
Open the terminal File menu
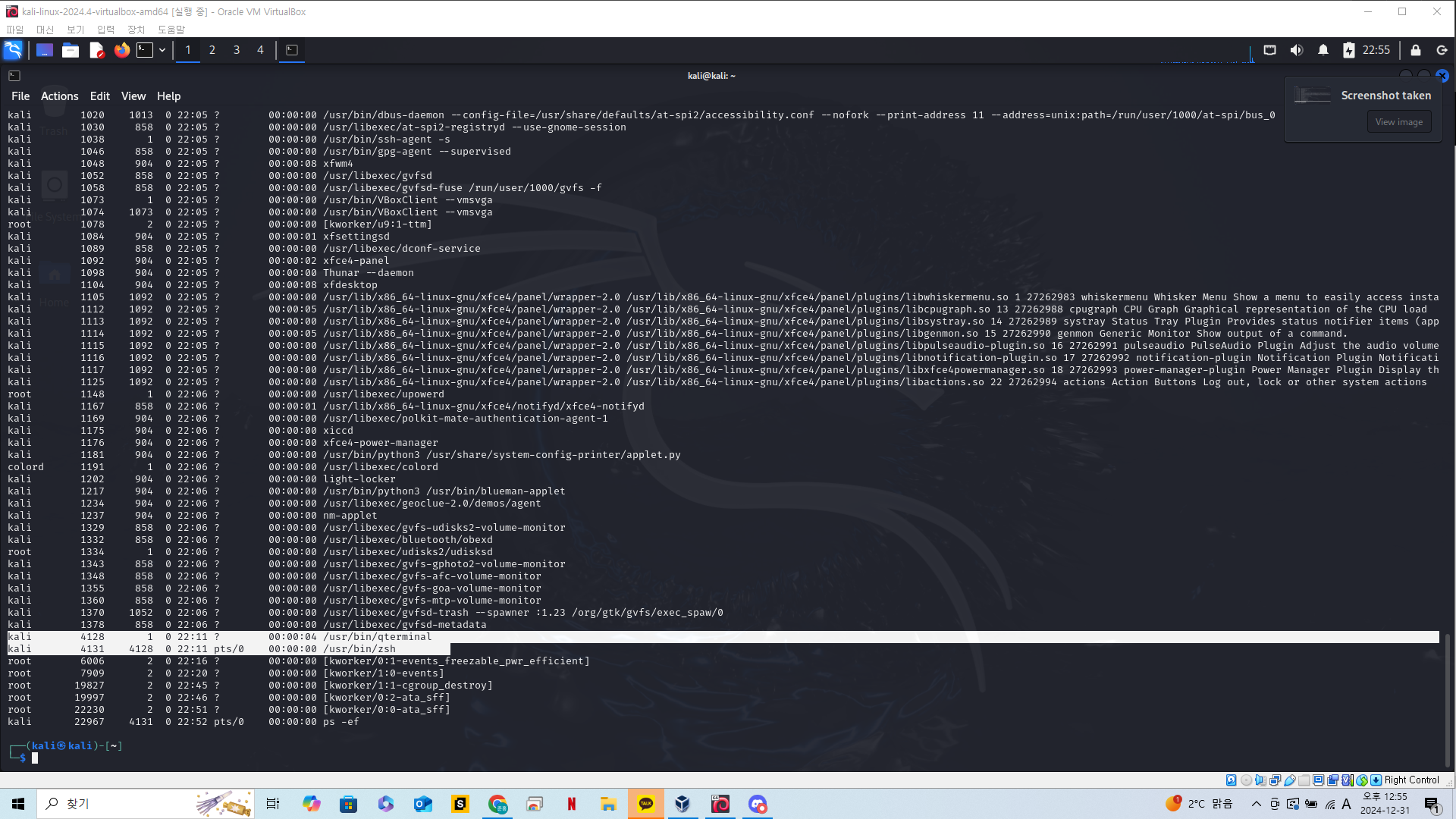point(20,96)
